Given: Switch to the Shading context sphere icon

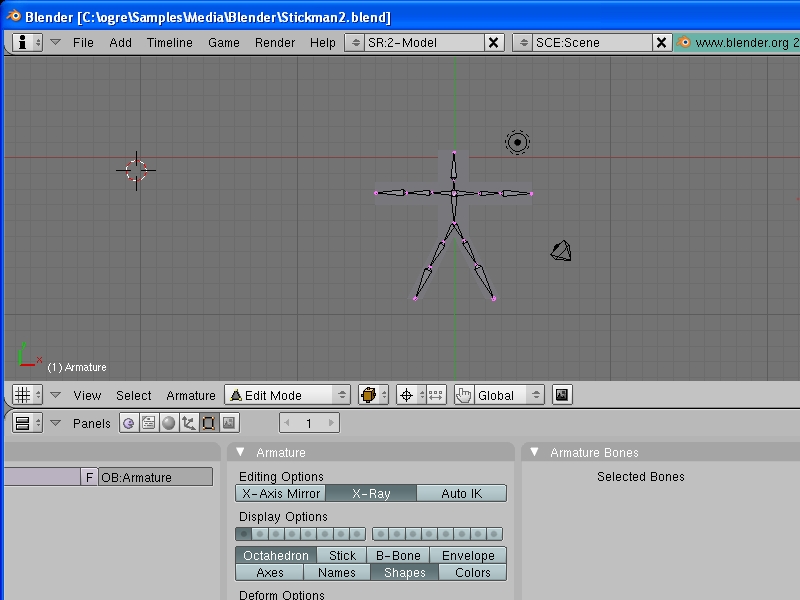Looking at the screenshot, I should click(x=168, y=423).
